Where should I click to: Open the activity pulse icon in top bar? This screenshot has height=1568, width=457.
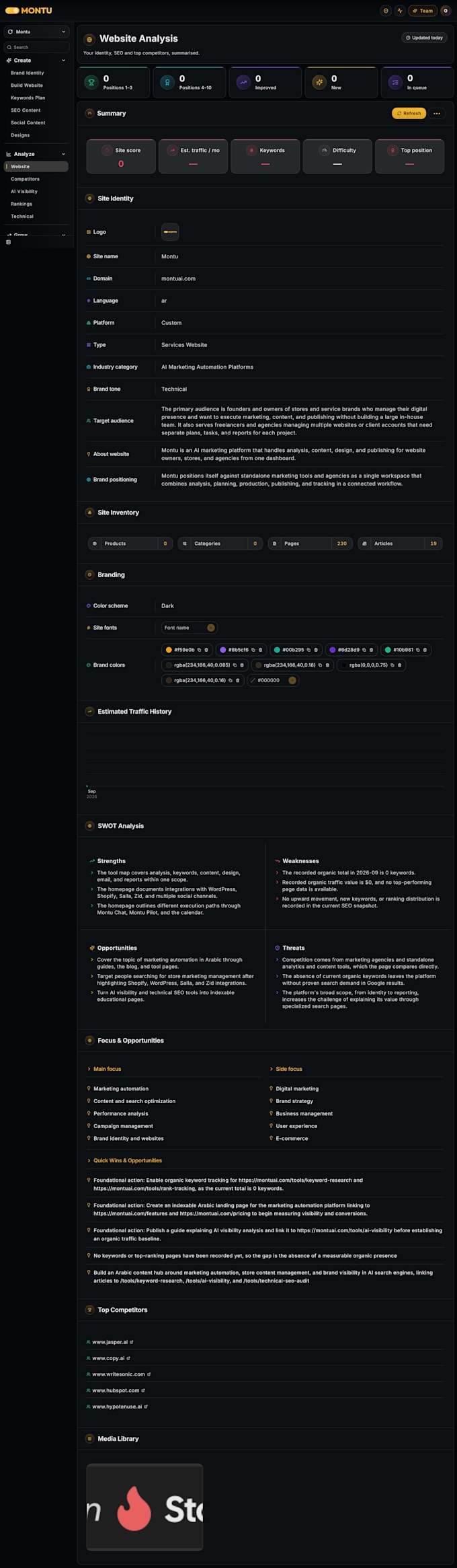coord(400,11)
